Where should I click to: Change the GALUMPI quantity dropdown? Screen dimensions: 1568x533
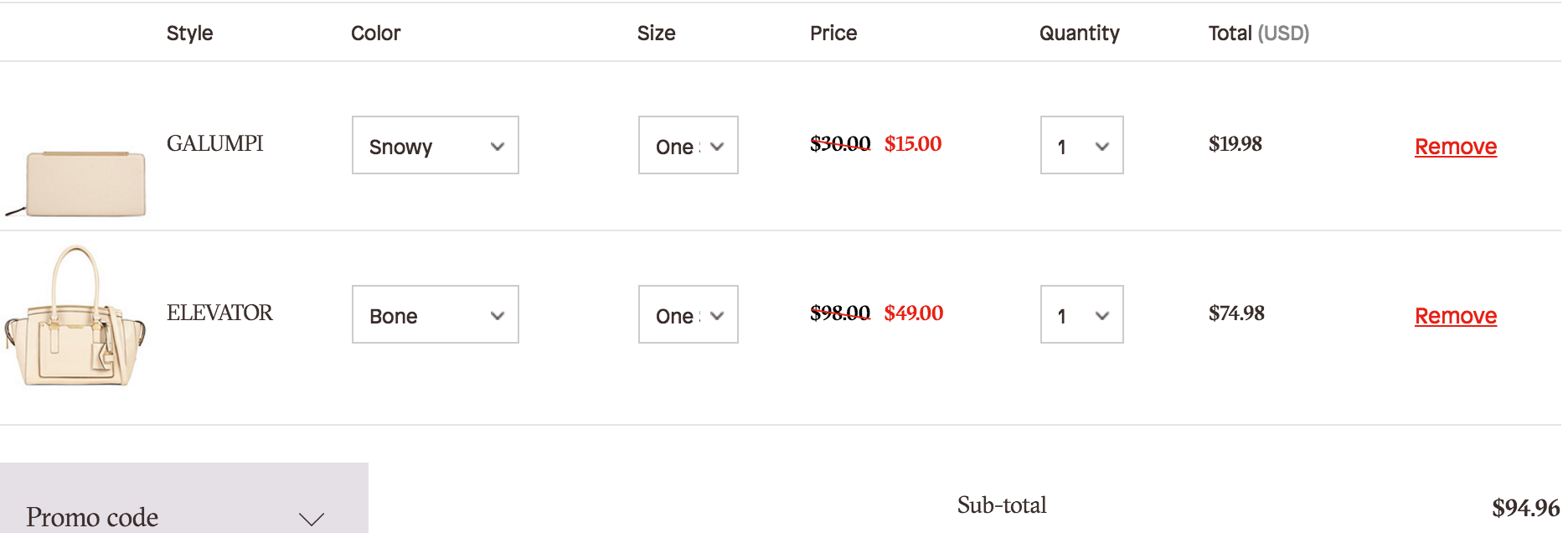1081,146
